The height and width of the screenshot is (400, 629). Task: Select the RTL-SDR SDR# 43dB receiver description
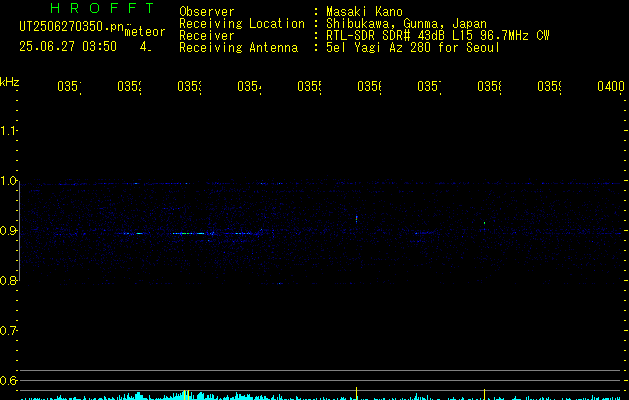[437, 36]
